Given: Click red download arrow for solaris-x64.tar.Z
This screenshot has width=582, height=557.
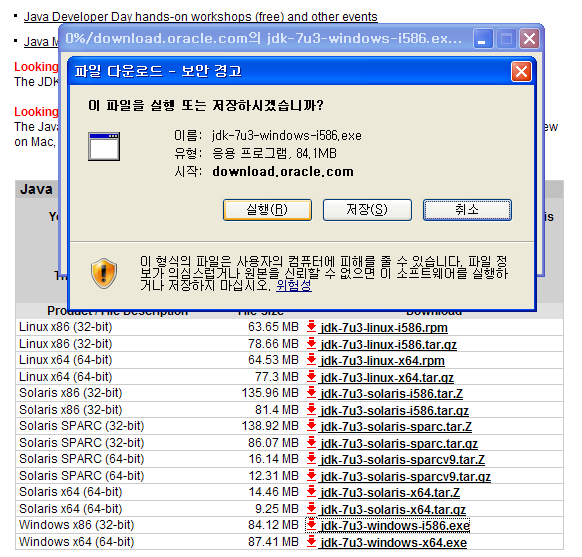Looking at the screenshot, I should click(311, 492).
